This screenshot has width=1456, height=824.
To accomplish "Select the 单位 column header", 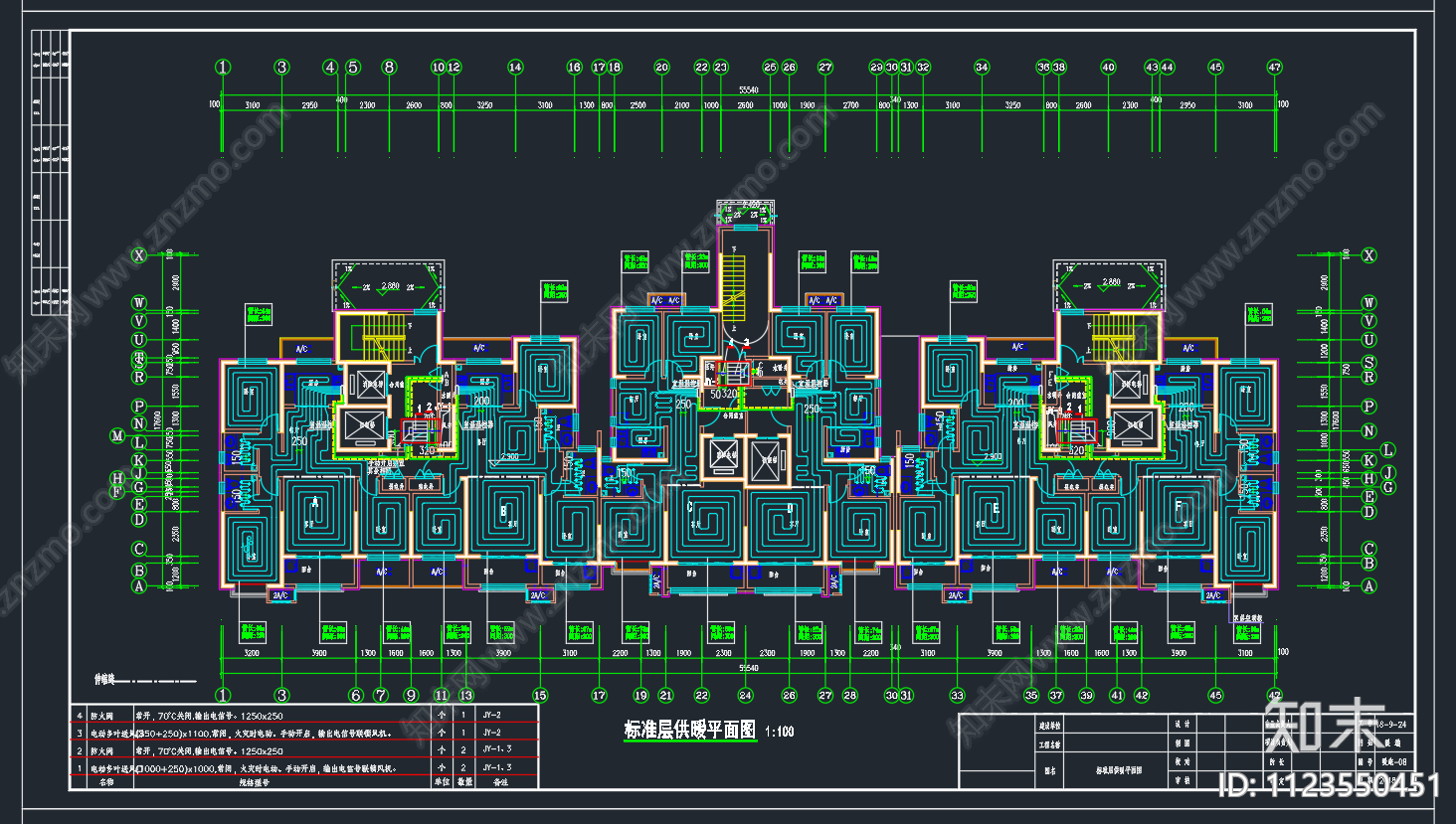I will point(442,782).
